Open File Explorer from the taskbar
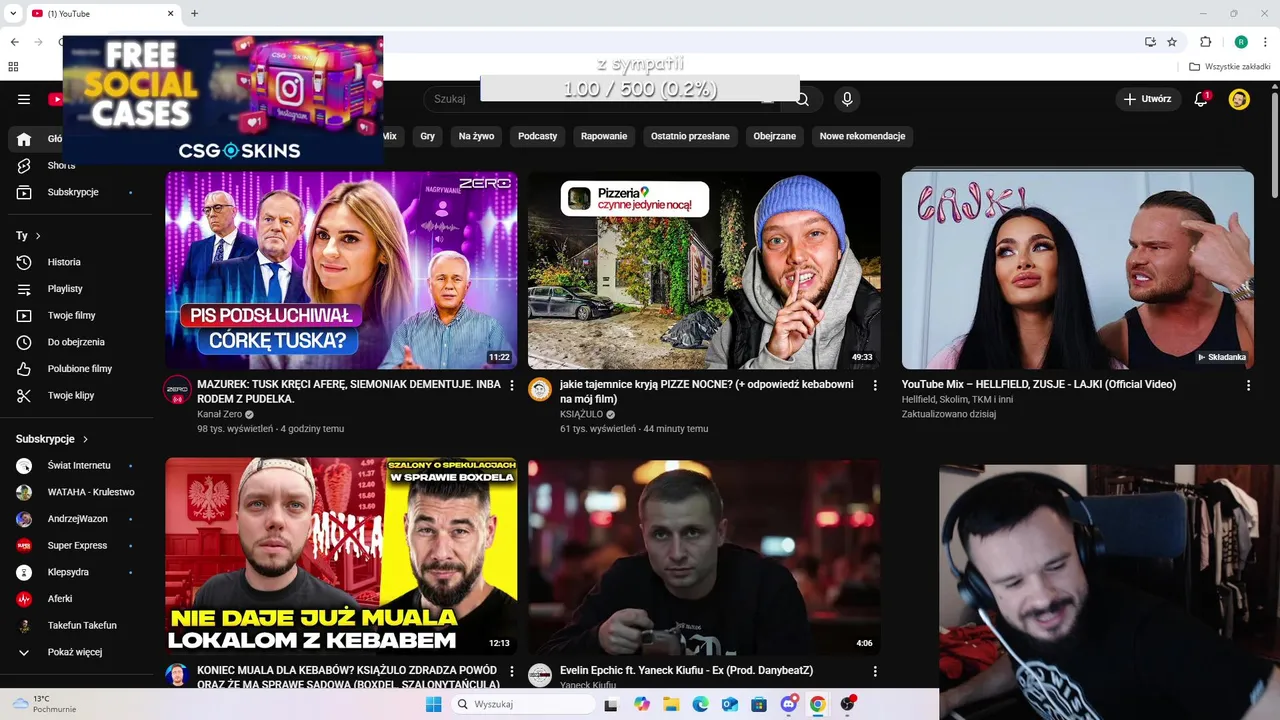Image resolution: width=1280 pixels, height=720 pixels. (671, 704)
